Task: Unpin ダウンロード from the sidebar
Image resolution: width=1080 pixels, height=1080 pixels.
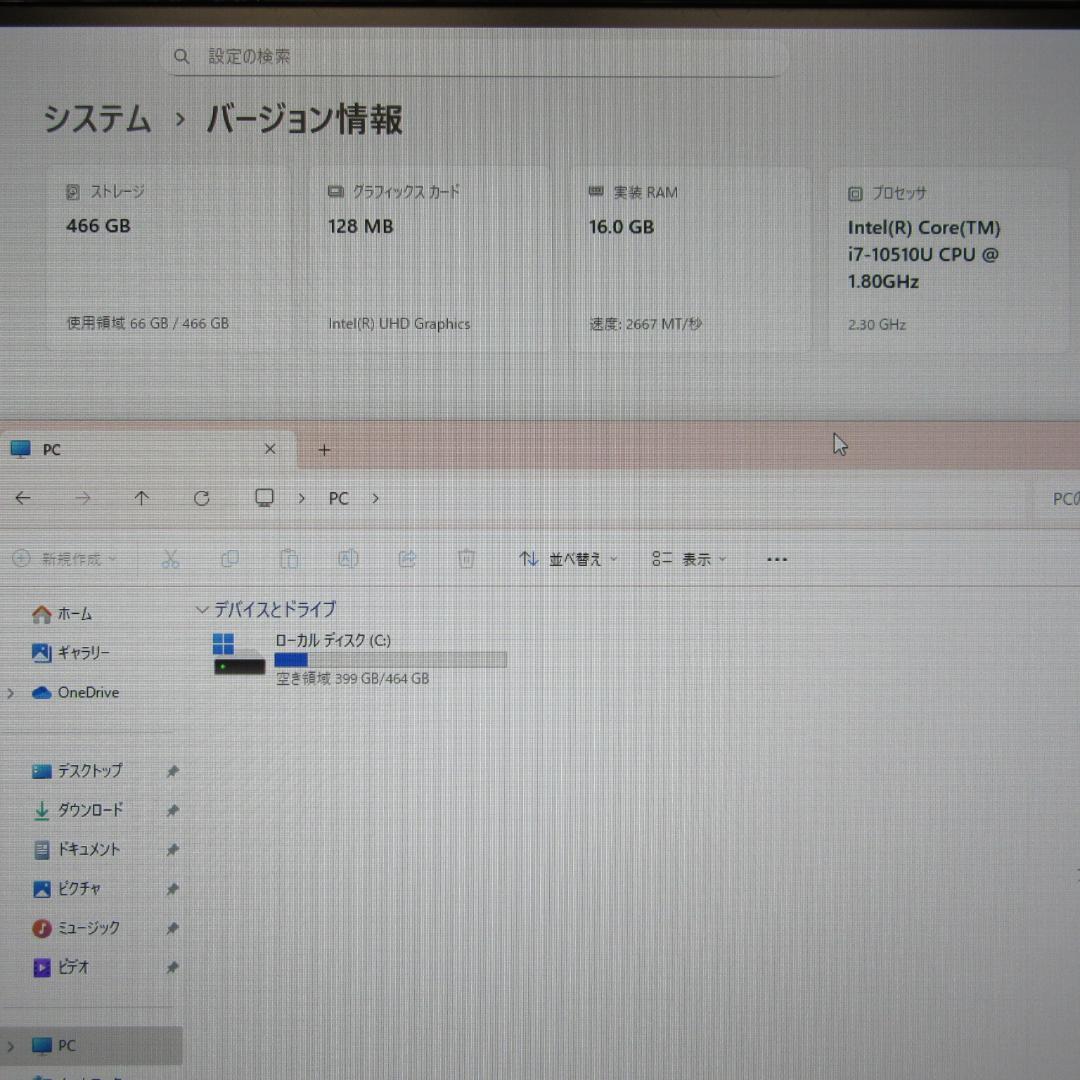Action: click(x=172, y=810)
